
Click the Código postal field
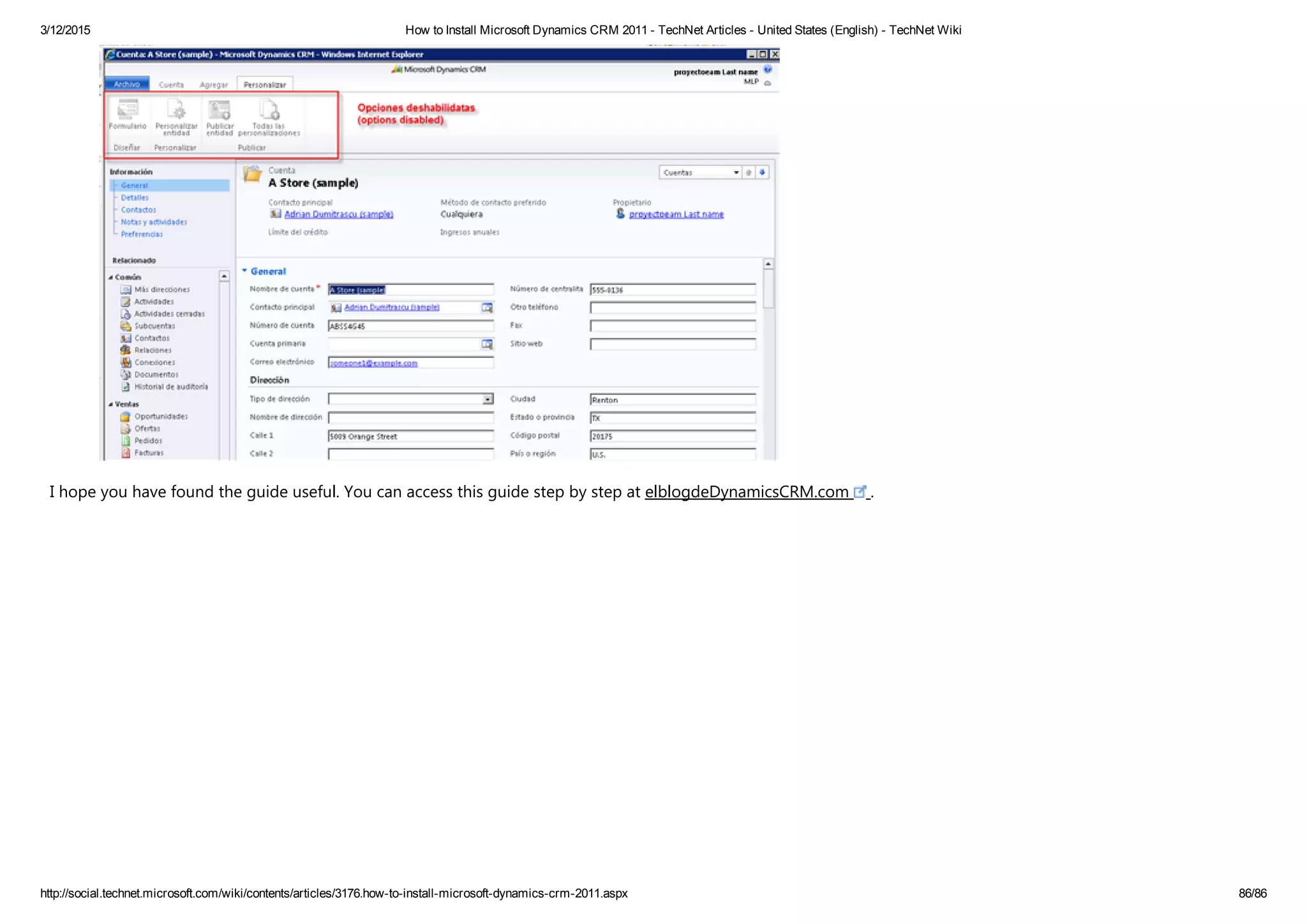tap(673, 436)
